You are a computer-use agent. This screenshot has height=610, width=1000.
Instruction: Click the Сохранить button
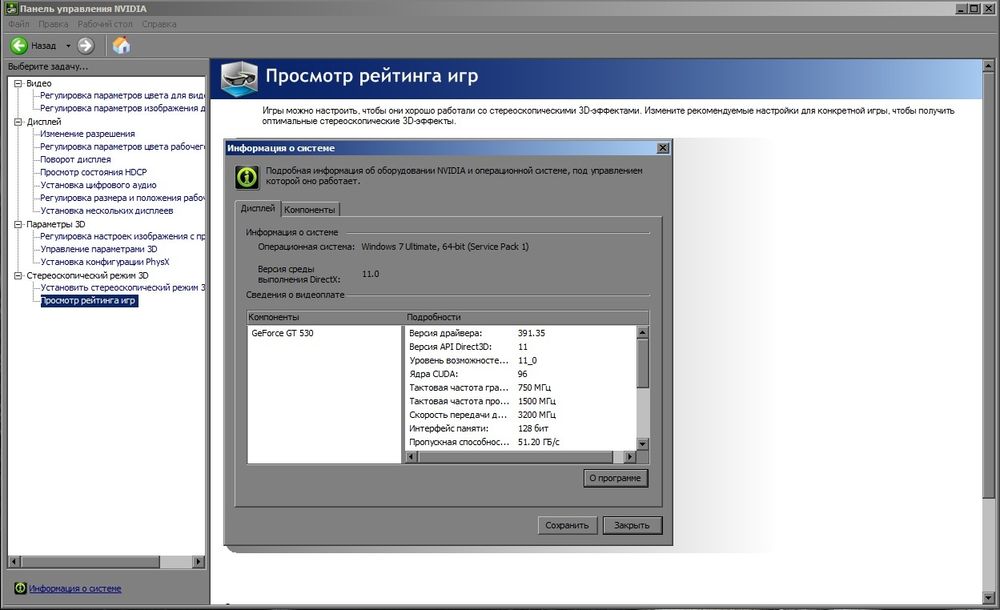point(567,525)
